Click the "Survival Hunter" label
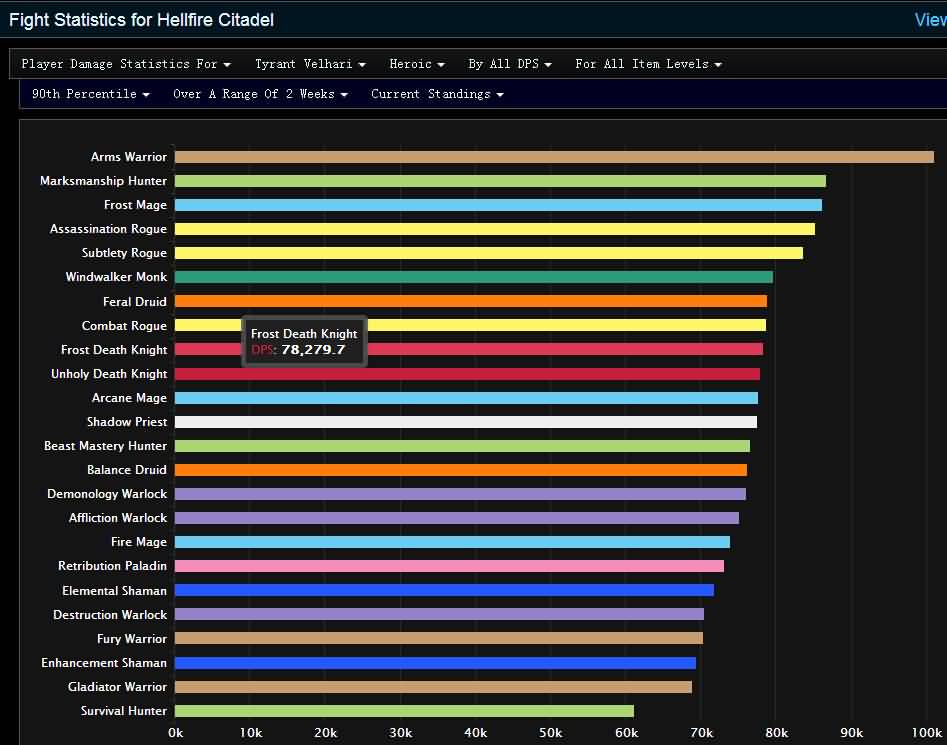 click(124, 711)
